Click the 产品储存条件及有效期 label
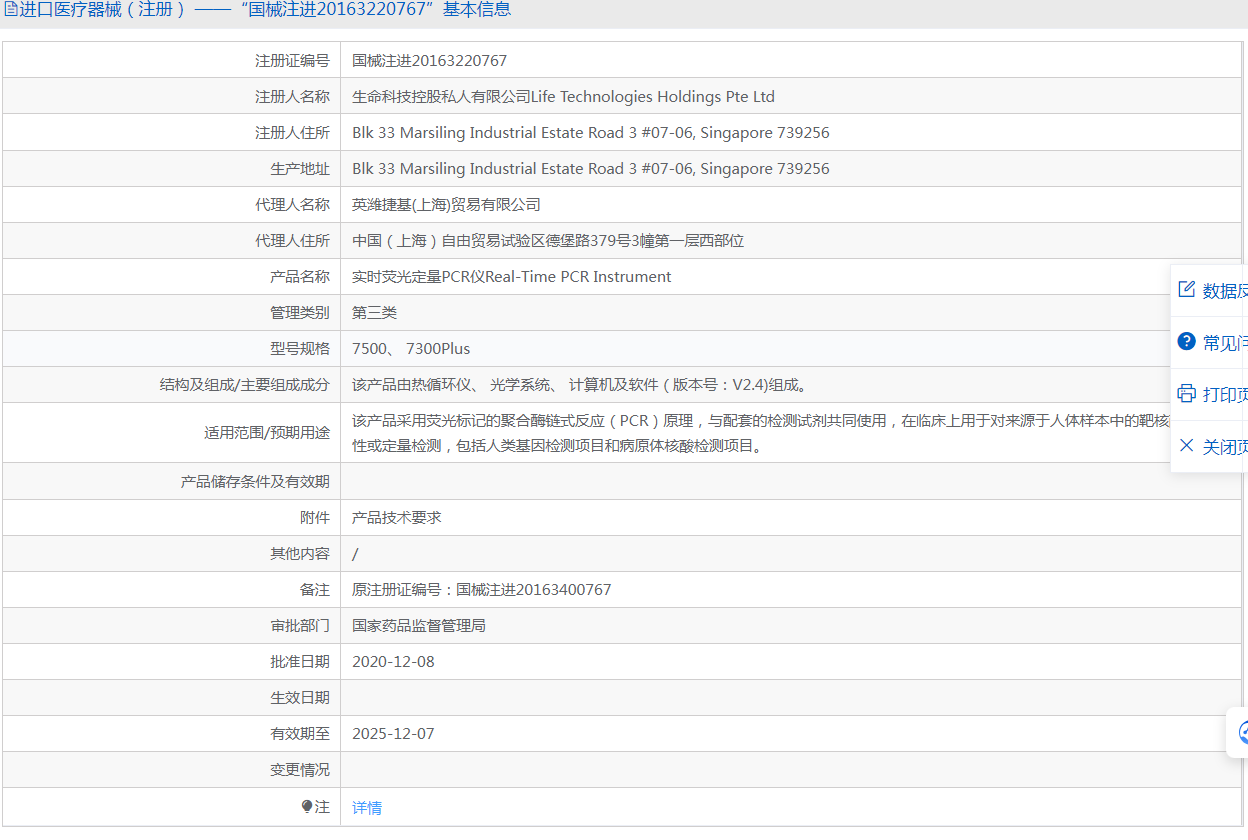The height and width of the screenshot is (840, 1248). click(x=255, y=482)
